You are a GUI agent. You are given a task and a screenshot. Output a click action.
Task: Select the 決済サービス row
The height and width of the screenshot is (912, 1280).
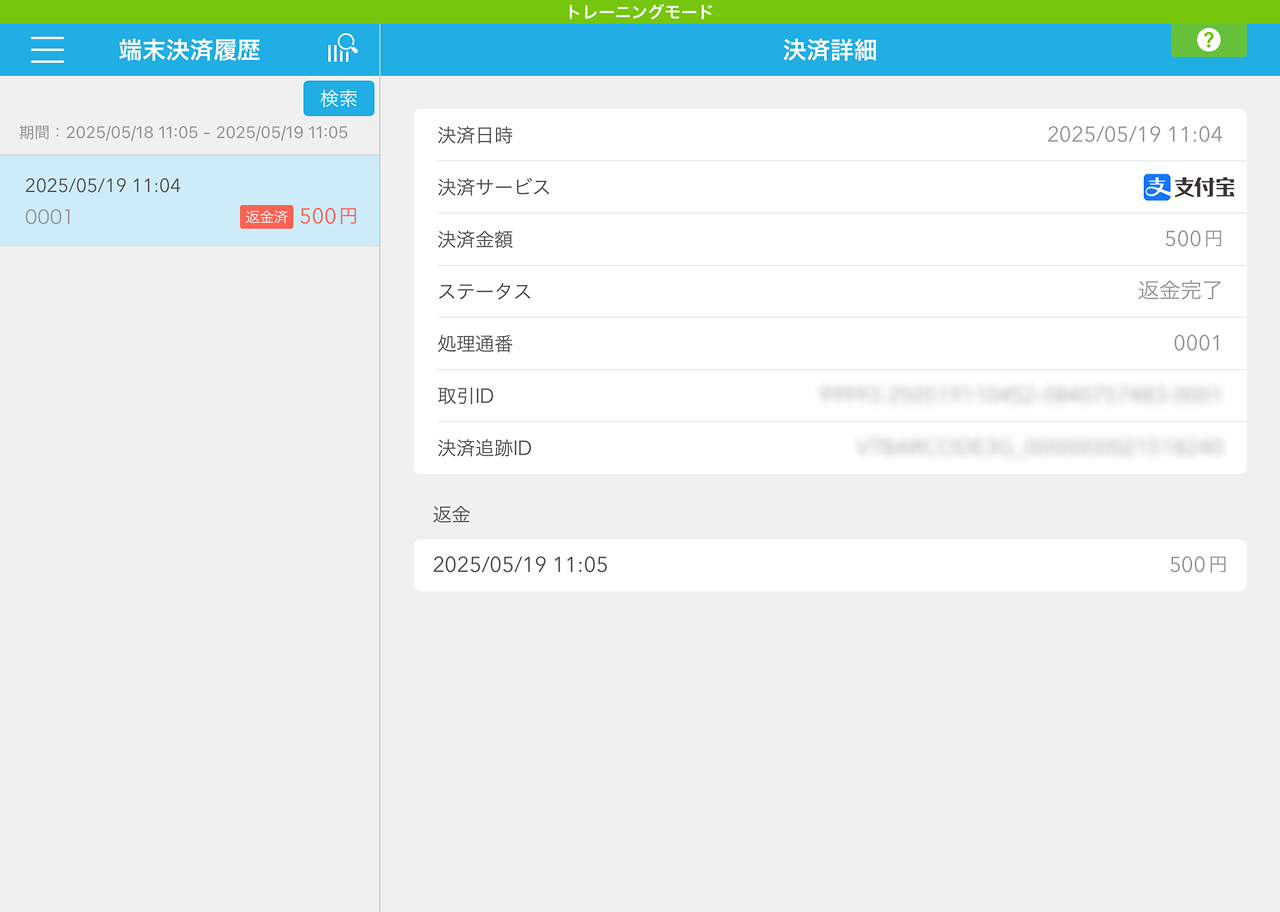[x=829, y=187]
